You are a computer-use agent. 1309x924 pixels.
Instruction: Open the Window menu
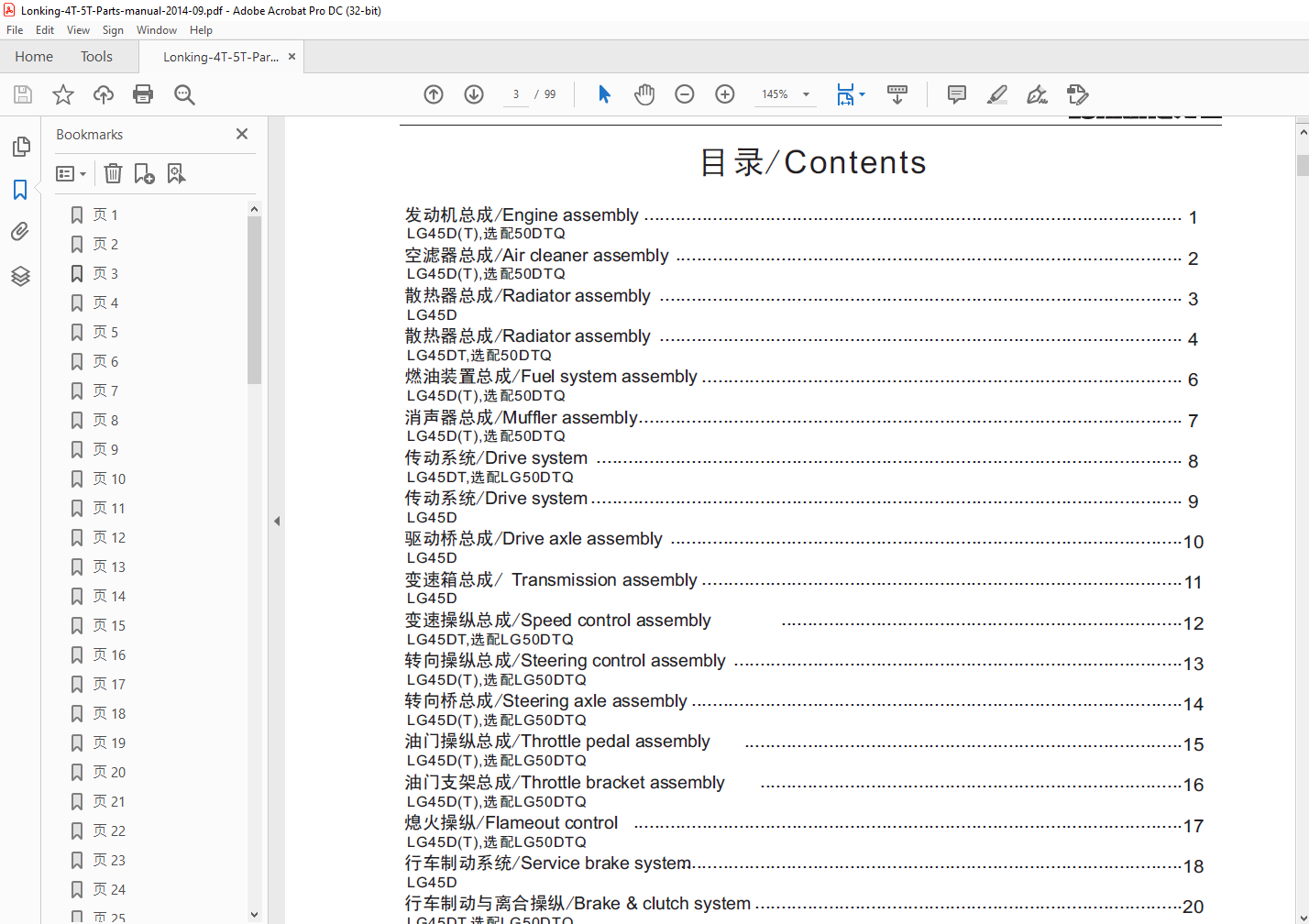[157, 30]
